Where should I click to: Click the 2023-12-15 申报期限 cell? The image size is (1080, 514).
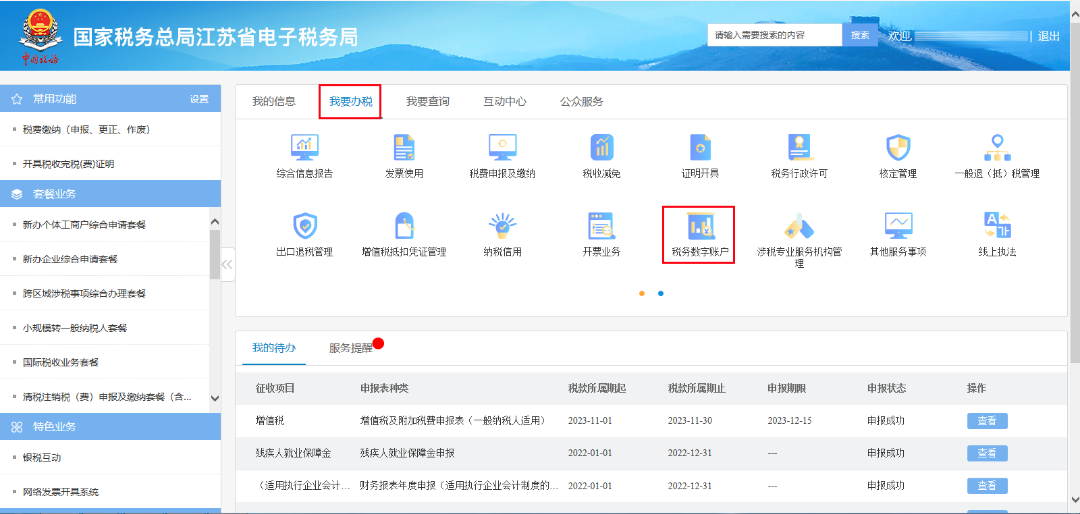[790, 421]
